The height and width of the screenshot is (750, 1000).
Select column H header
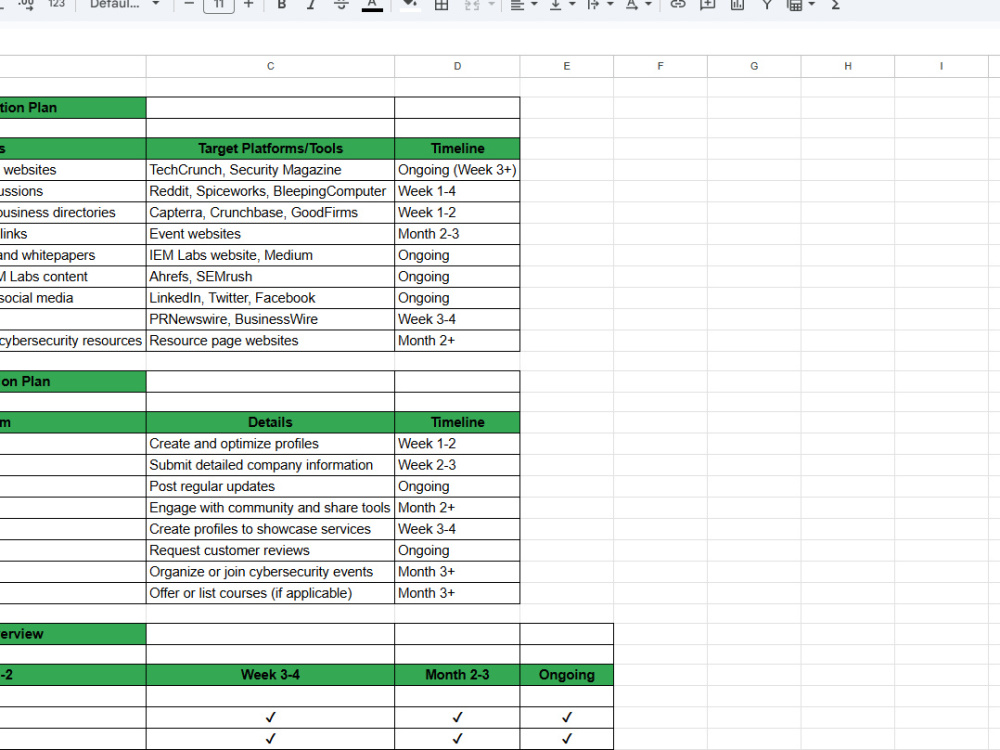(848, 66)
